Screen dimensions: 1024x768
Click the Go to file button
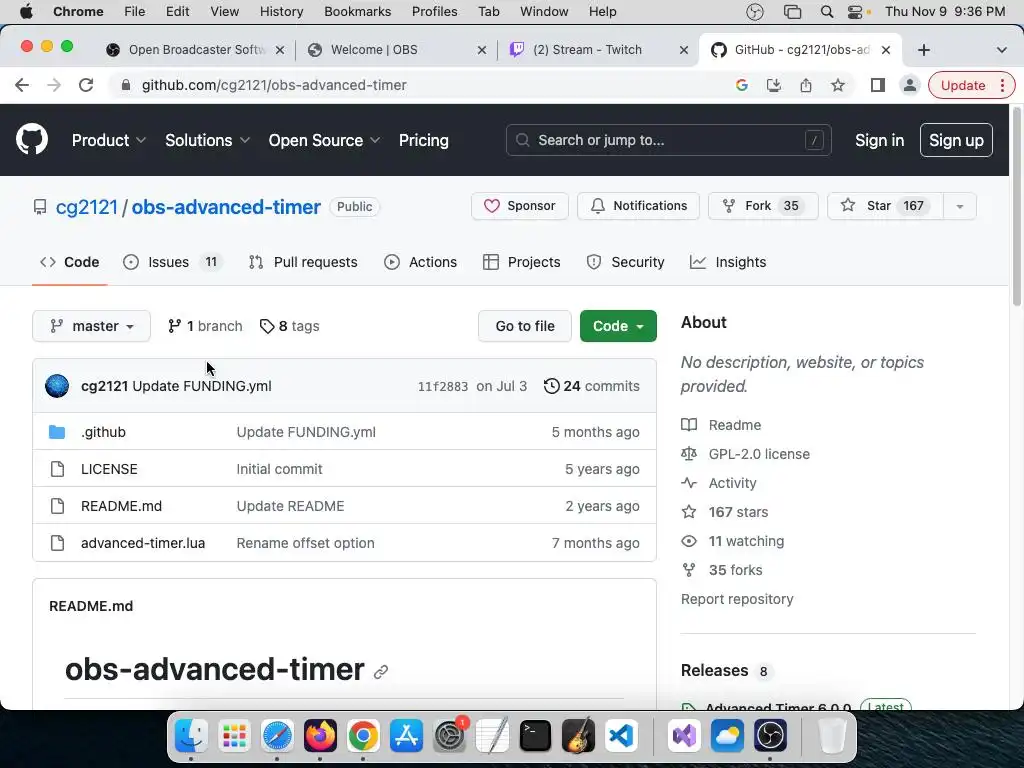point(524,326)
